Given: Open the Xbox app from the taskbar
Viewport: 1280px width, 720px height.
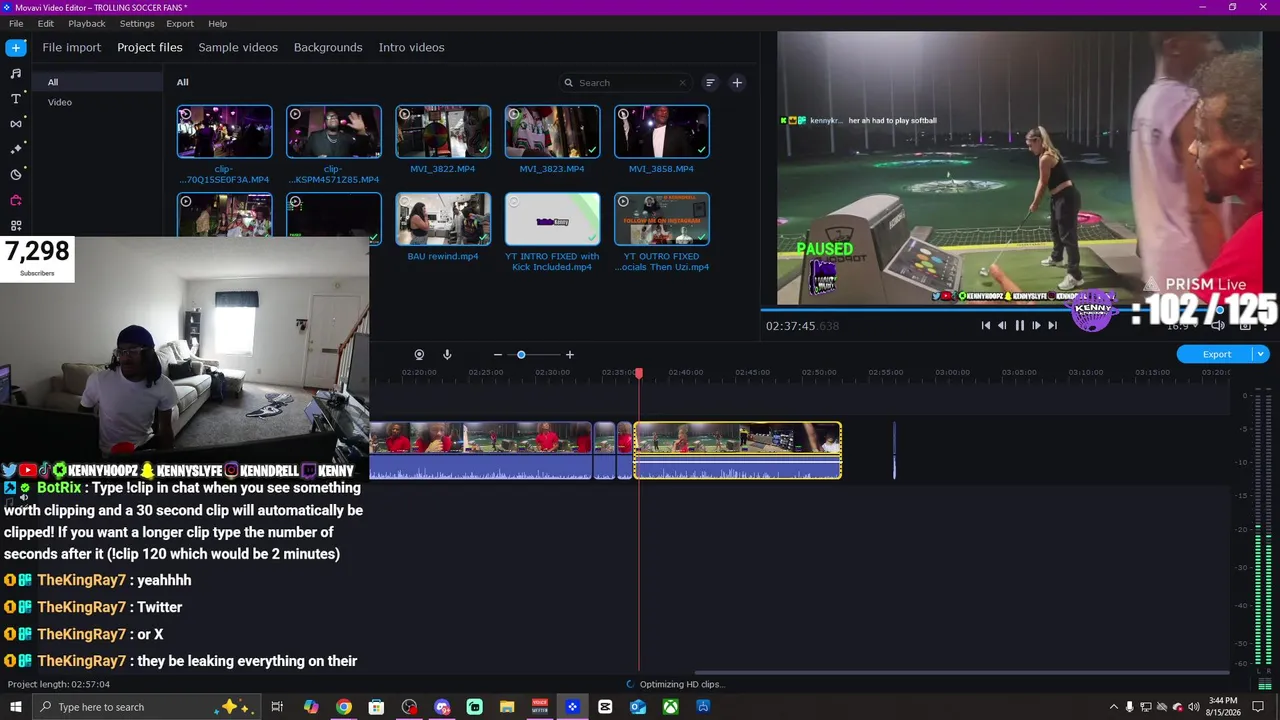Looking at the screenshot, I should pos(670,707).
